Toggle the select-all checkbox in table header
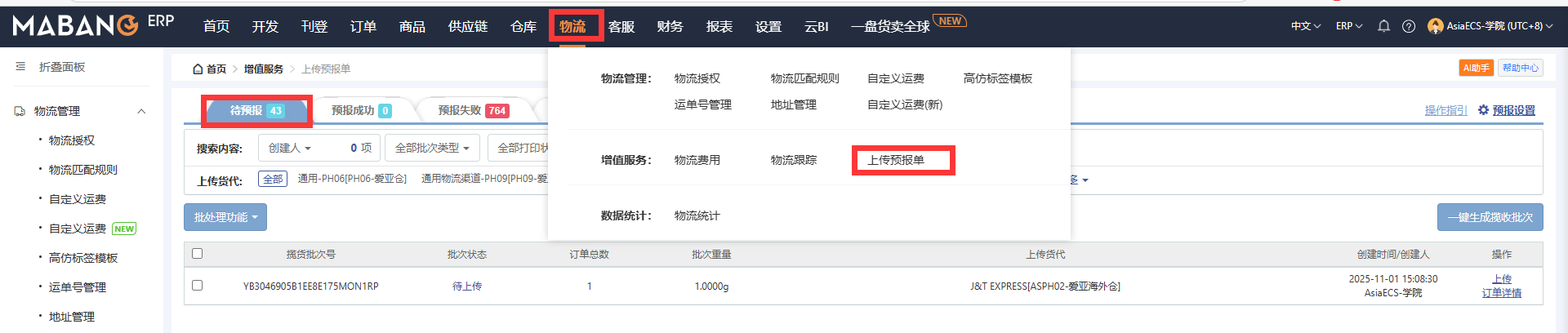Screen dimensions: 1568x333 (x=197, y=254)
